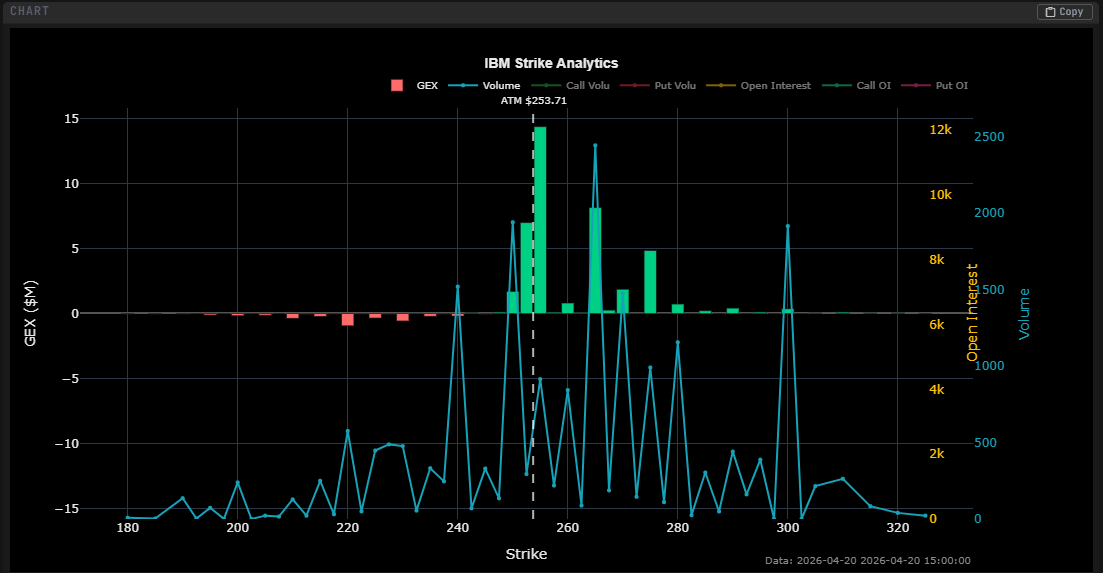Click the Strike x-axis label
The height and width of the screenshot is (573, 1103).
tap(526, 554)
